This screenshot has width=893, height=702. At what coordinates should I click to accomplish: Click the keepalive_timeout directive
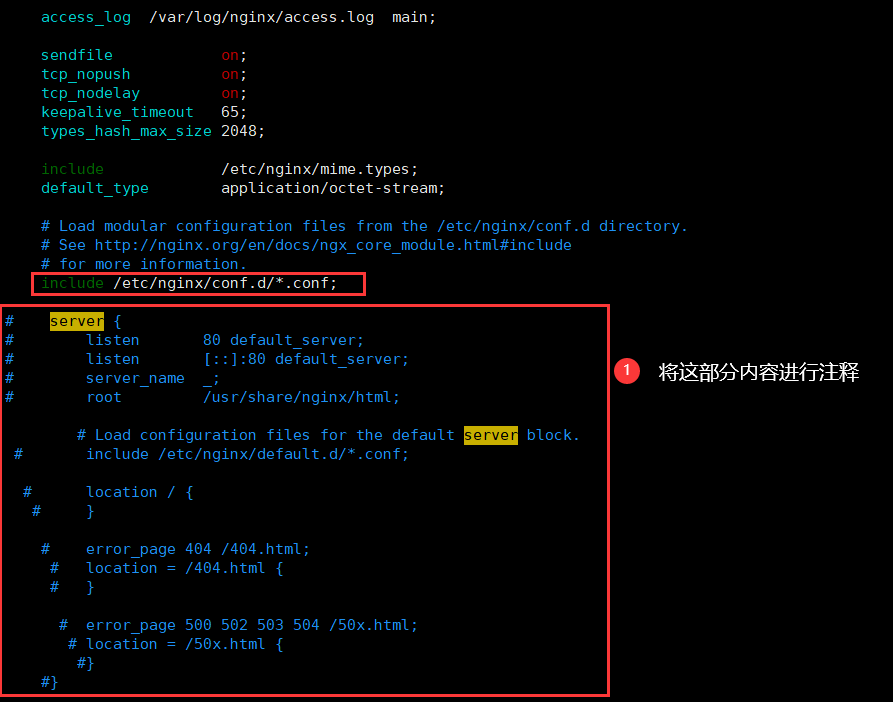[117, 112]
